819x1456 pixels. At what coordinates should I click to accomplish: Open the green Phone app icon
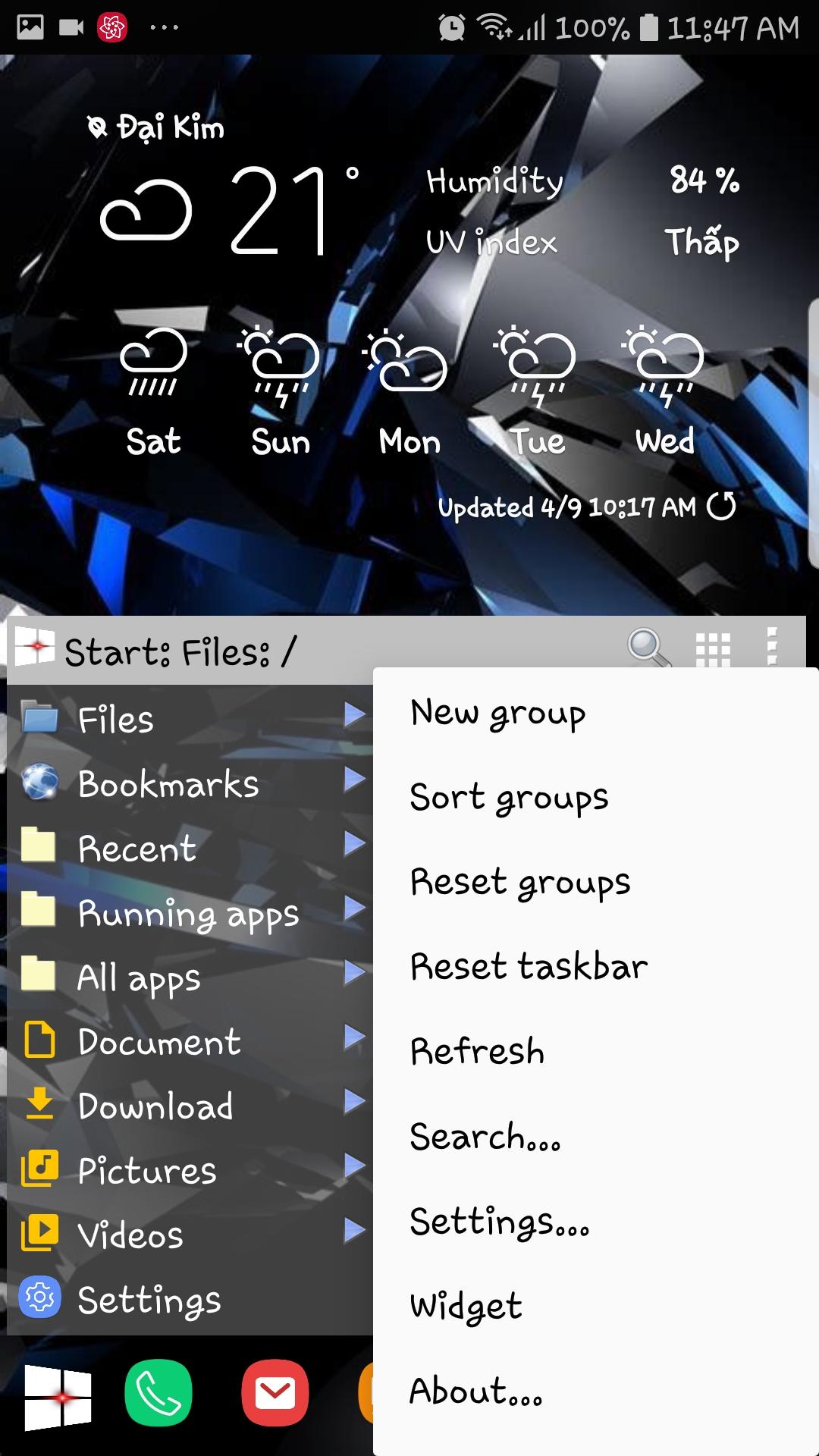coord(158,1393)
